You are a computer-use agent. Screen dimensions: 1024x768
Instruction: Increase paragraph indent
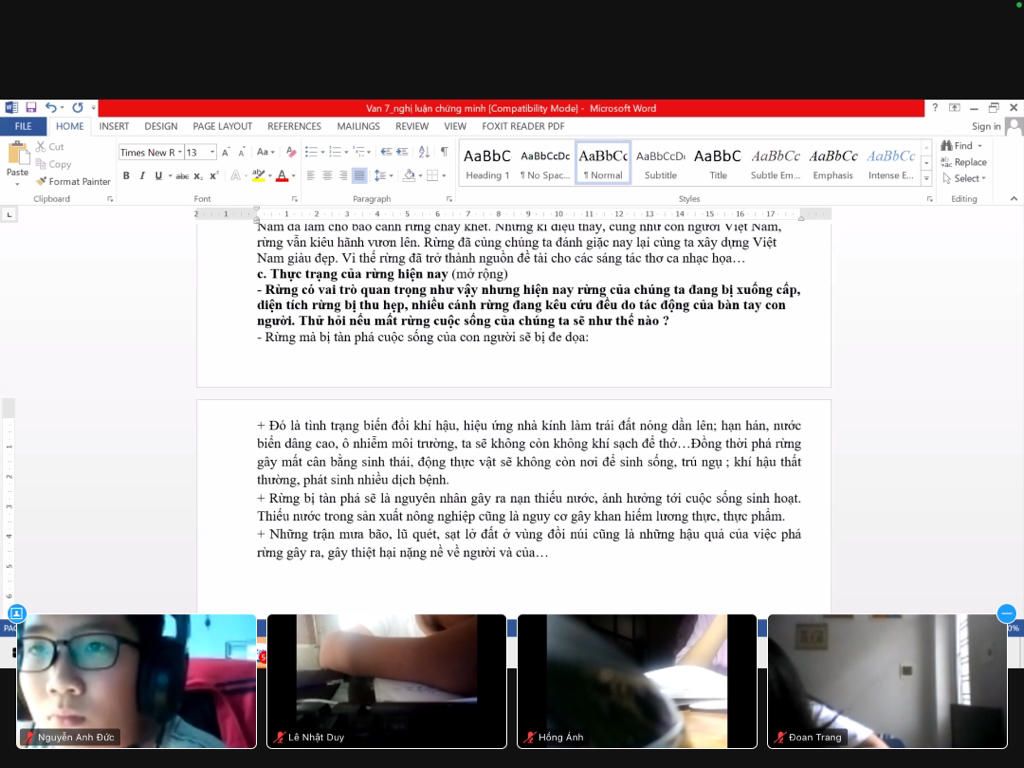(x=402, y=152)
